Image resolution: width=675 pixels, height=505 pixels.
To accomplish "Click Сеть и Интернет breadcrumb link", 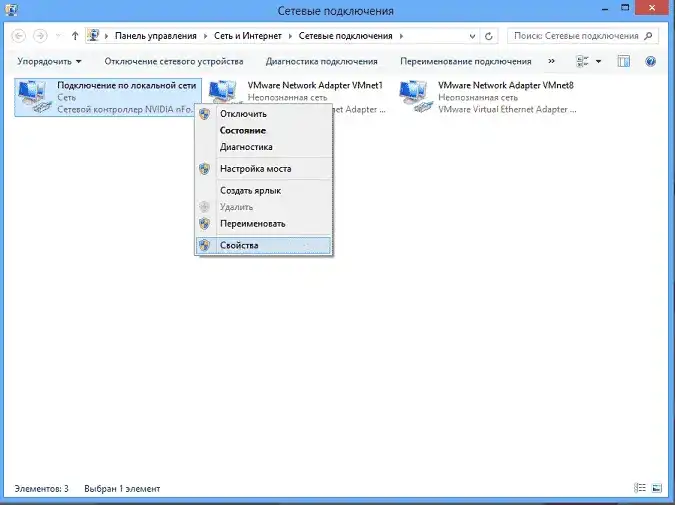I will click(248, 36).
